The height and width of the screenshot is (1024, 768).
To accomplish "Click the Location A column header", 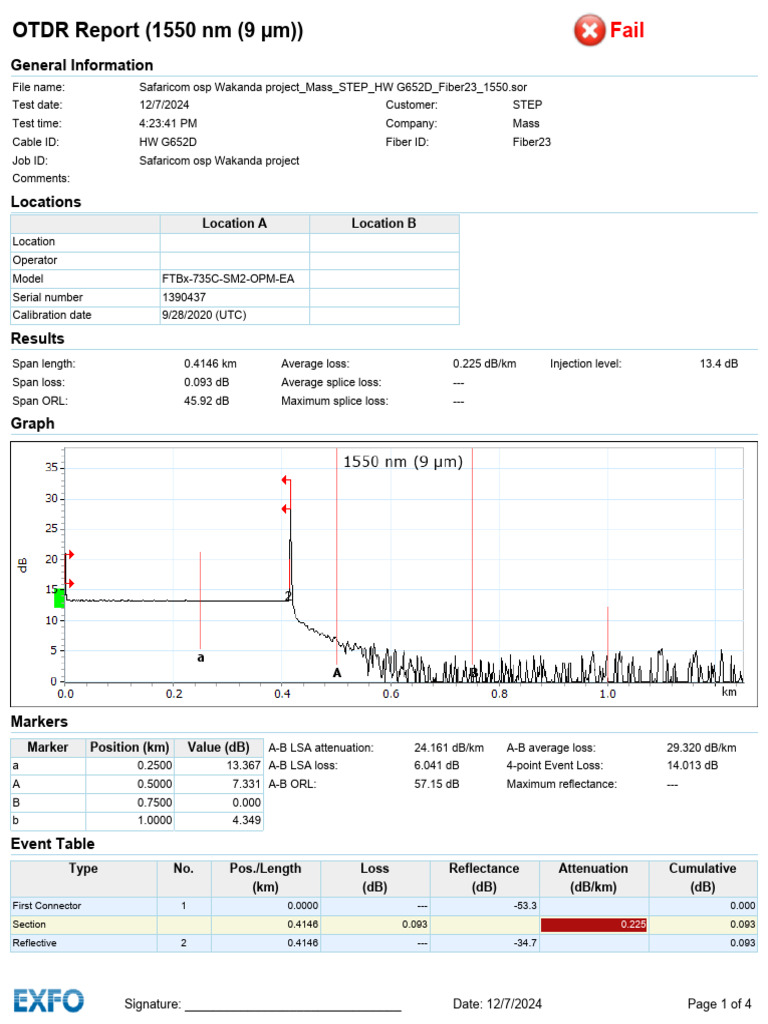I will [234, 223].
